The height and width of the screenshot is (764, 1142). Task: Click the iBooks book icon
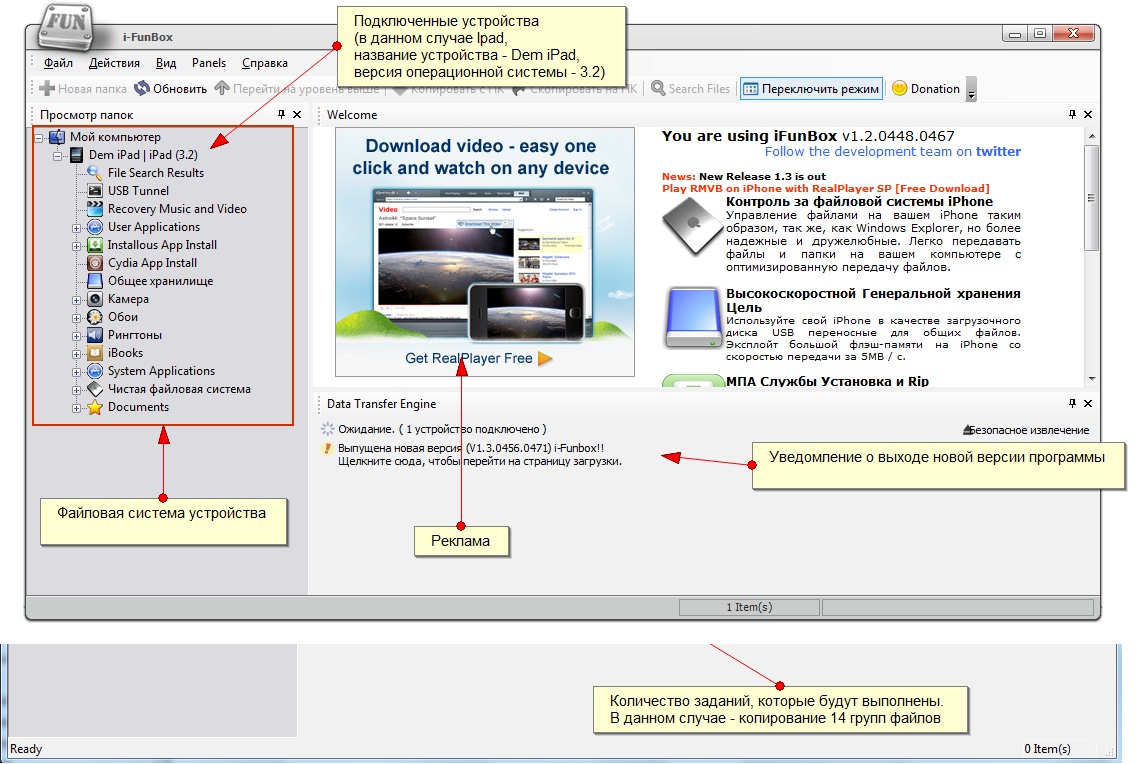(95, 353)
